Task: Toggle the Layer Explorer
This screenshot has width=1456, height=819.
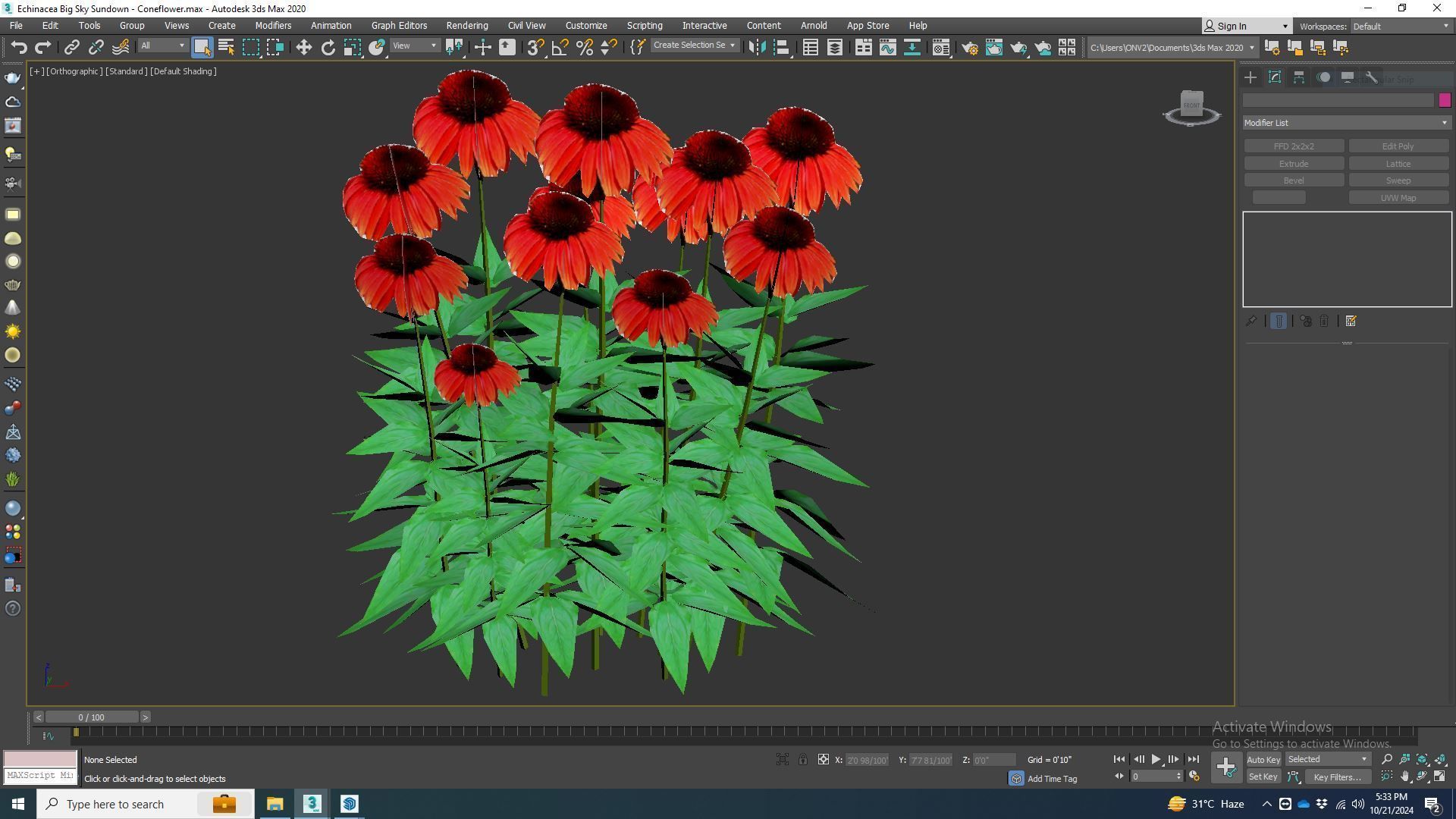Action: [834, 47]
